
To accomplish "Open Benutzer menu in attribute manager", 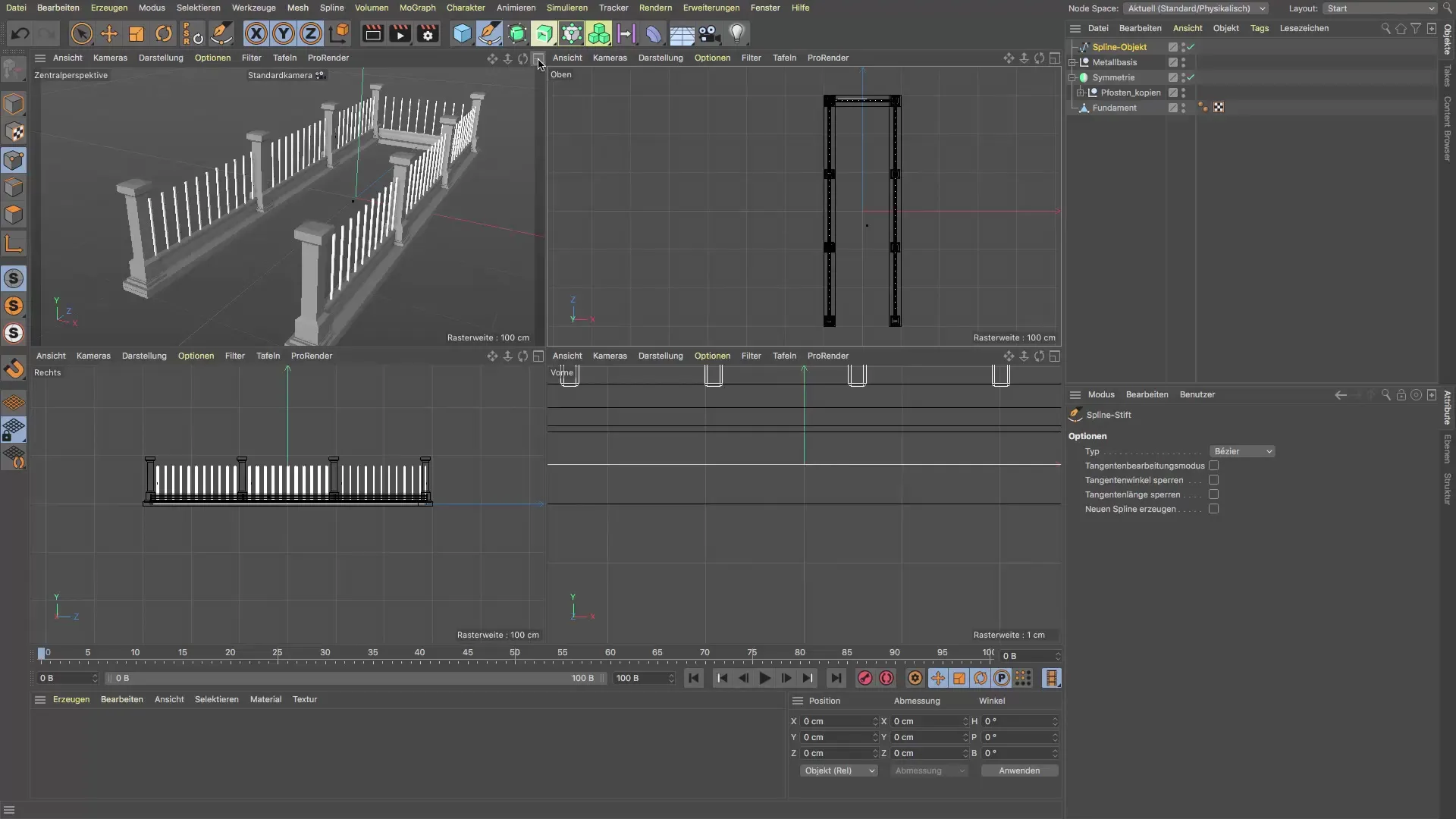I will pyautogui.click(x=1197, y=394).
